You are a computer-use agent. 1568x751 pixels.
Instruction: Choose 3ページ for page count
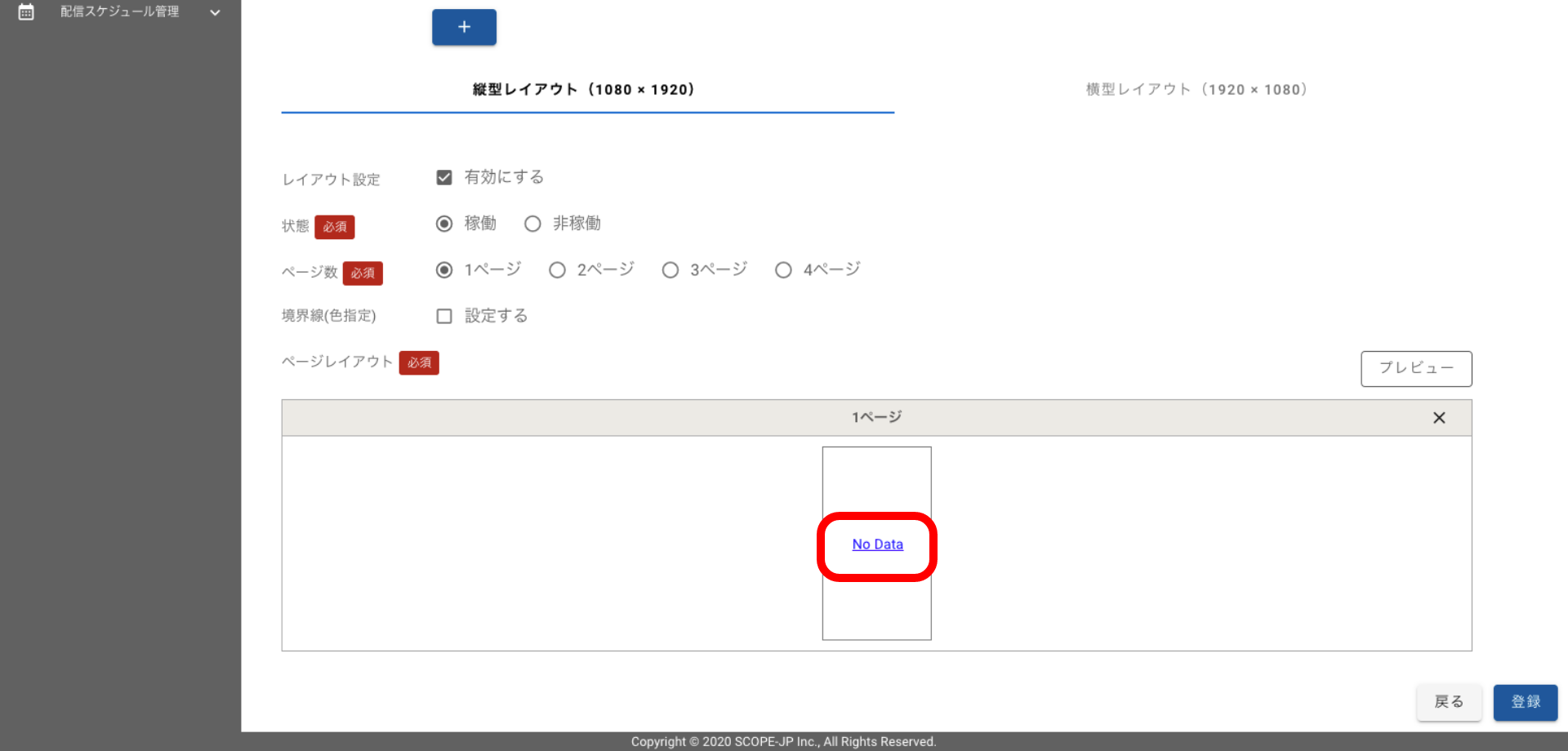[x=670, y=270]
